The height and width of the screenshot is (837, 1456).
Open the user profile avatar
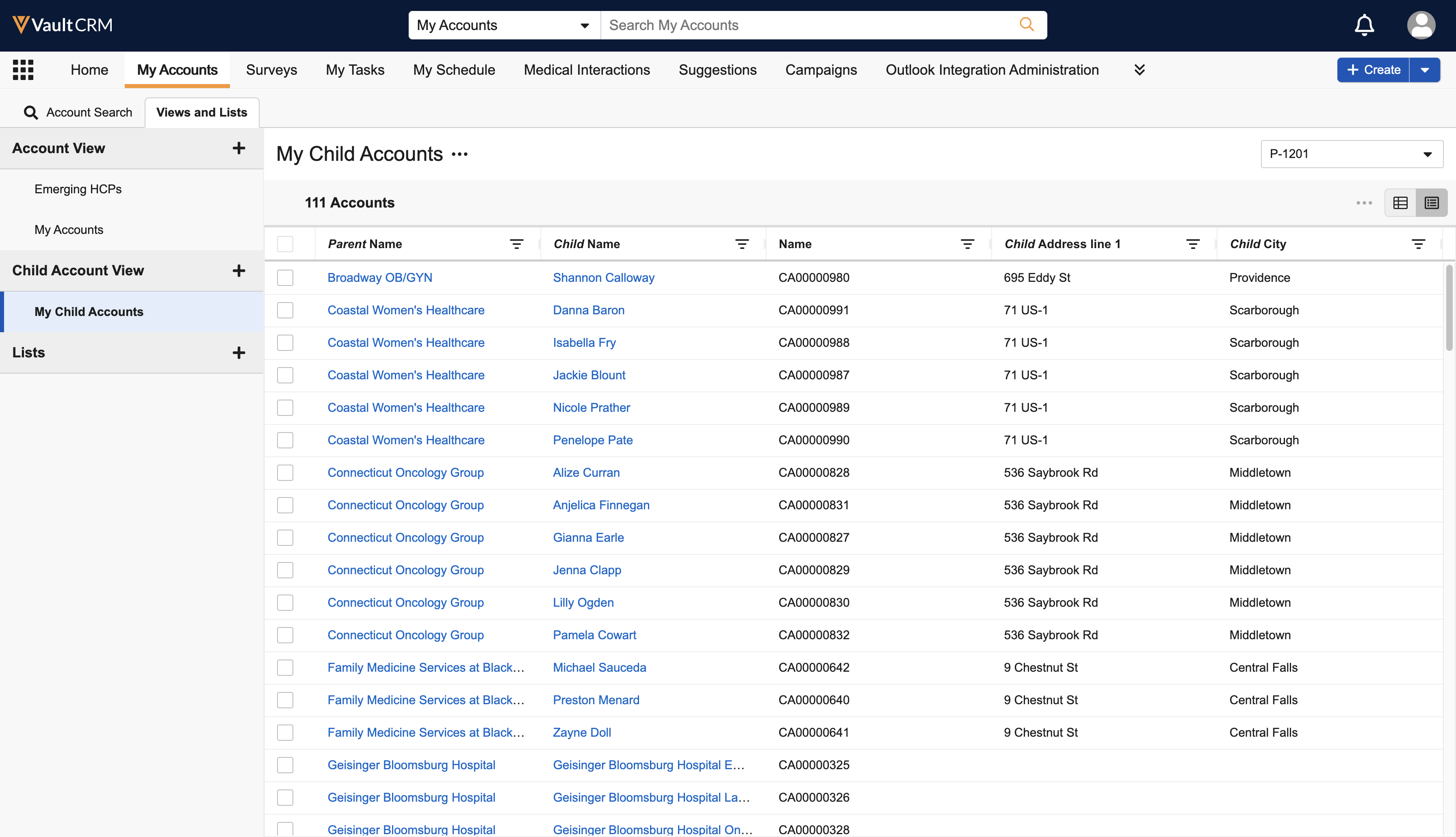[1421, 25]
